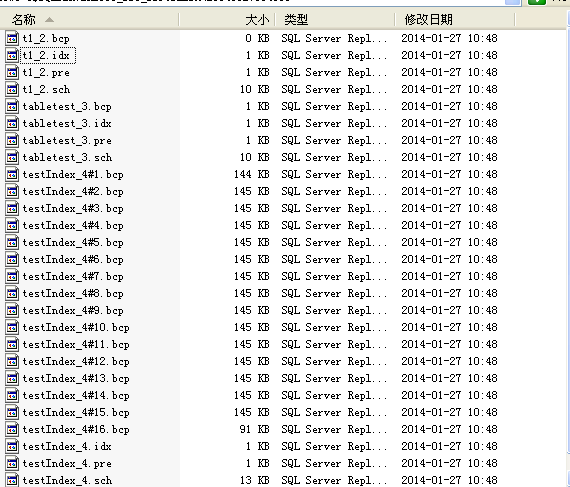The width and height of the screenshot is (570, 487).
Task: Select the t1_2.pre file name
Action: 46,72
